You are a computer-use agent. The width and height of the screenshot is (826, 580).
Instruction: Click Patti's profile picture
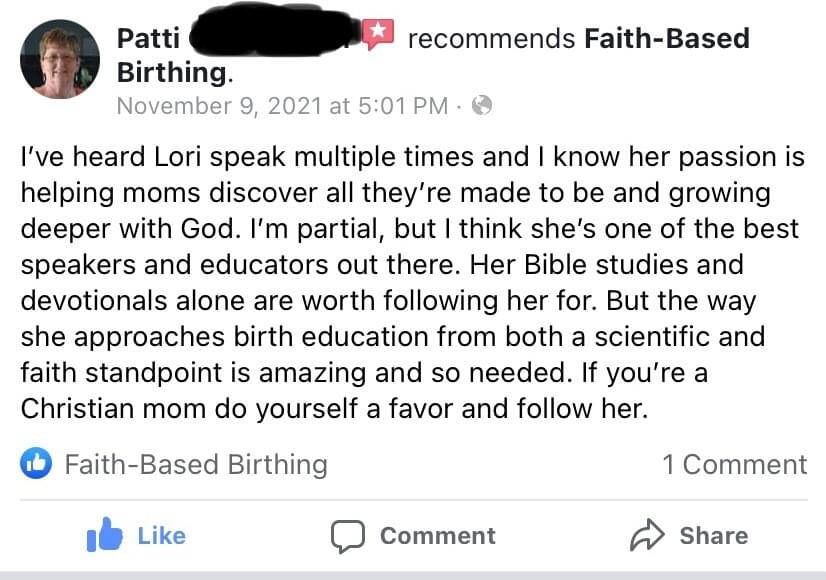pyautogui.click(x=60, y=59)
